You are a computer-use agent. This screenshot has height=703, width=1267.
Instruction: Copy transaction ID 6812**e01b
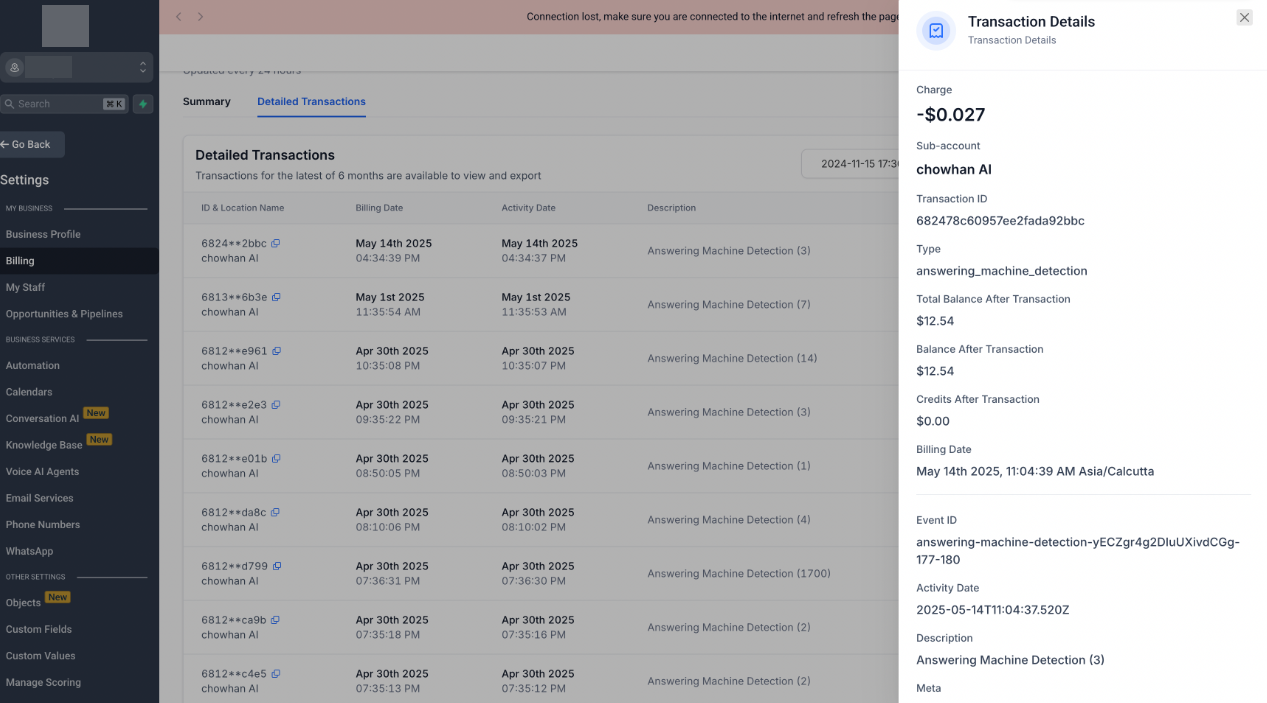click(x=275, y=459)
